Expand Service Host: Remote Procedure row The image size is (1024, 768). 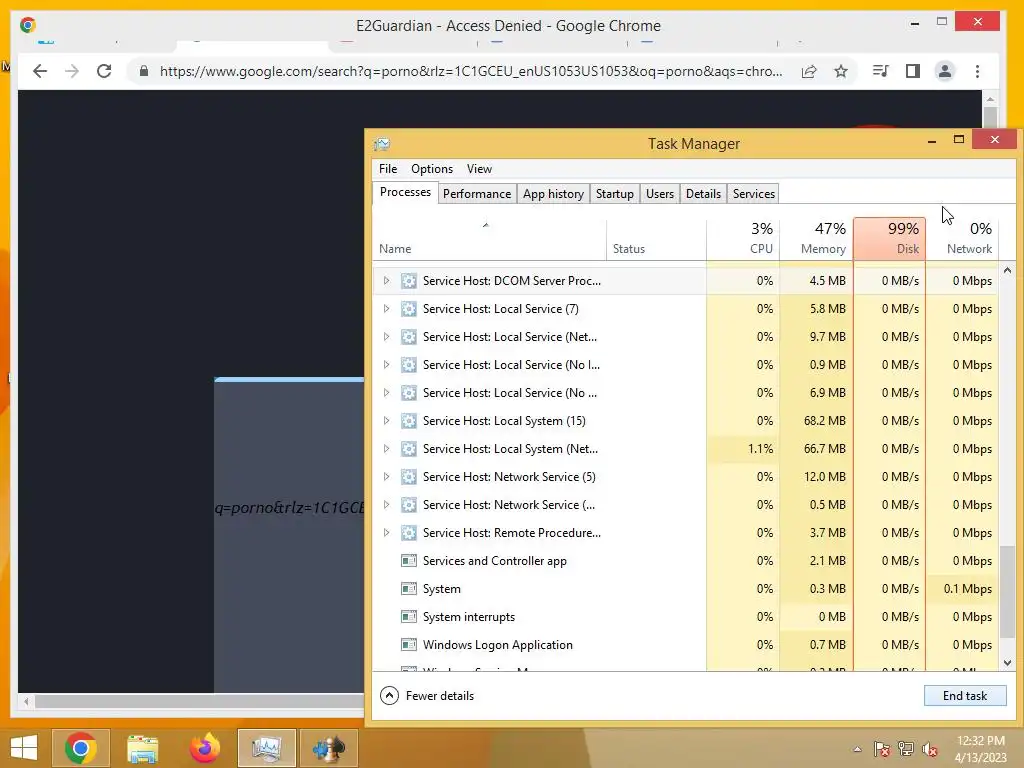pyautogui.click(x=387, y=533)
